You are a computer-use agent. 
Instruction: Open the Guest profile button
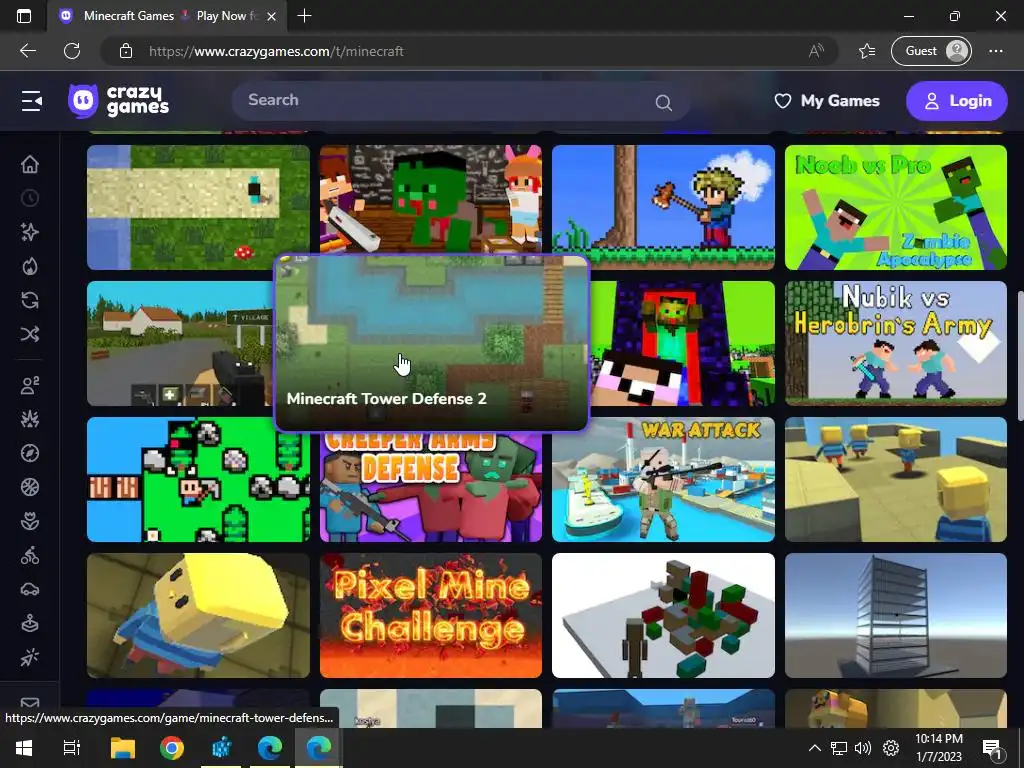click(931, 51)
